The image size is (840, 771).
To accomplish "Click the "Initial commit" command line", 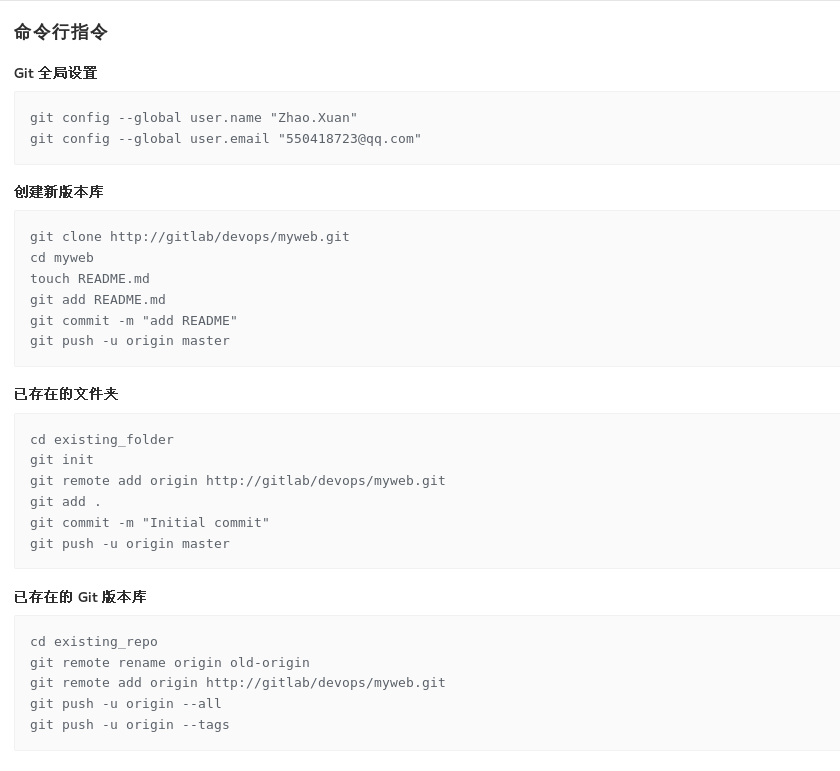I will (150, 523).
